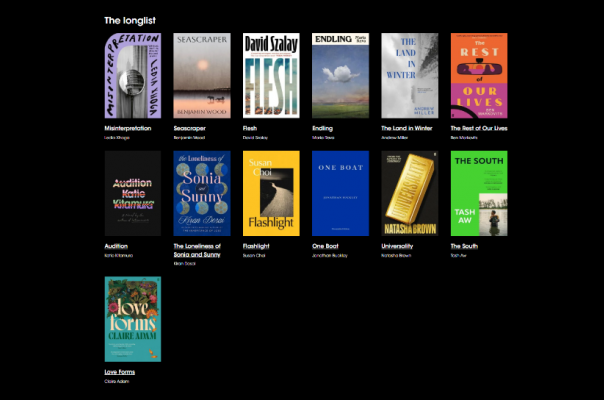604x400 pixels.
Task: Select author name Susan Choi under Flashlight
Action: coord(254,255)
